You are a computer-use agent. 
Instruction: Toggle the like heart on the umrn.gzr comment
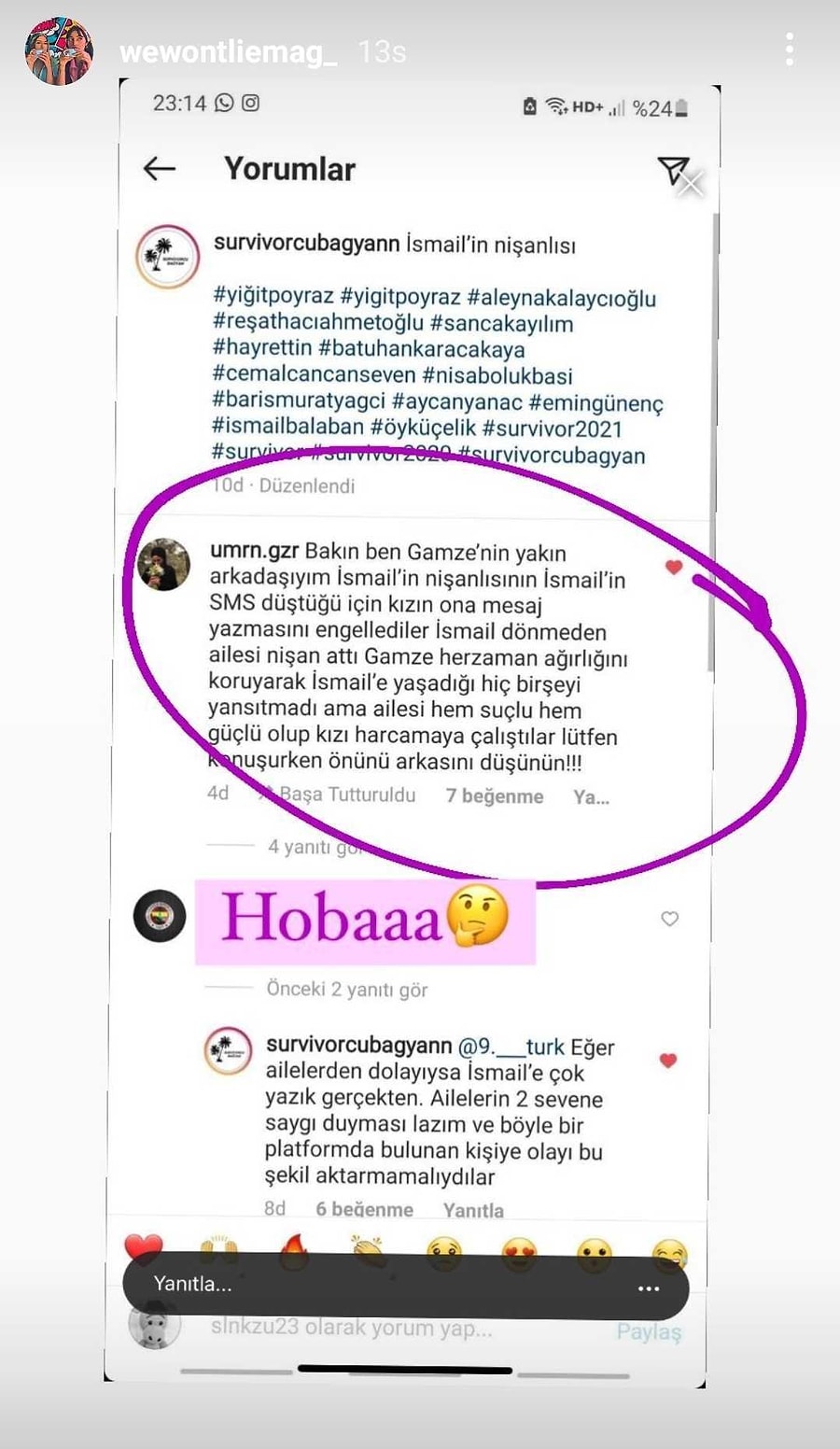674,567
